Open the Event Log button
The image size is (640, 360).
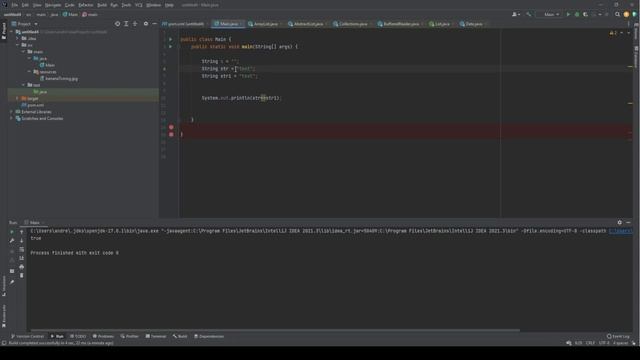(618, 336)
